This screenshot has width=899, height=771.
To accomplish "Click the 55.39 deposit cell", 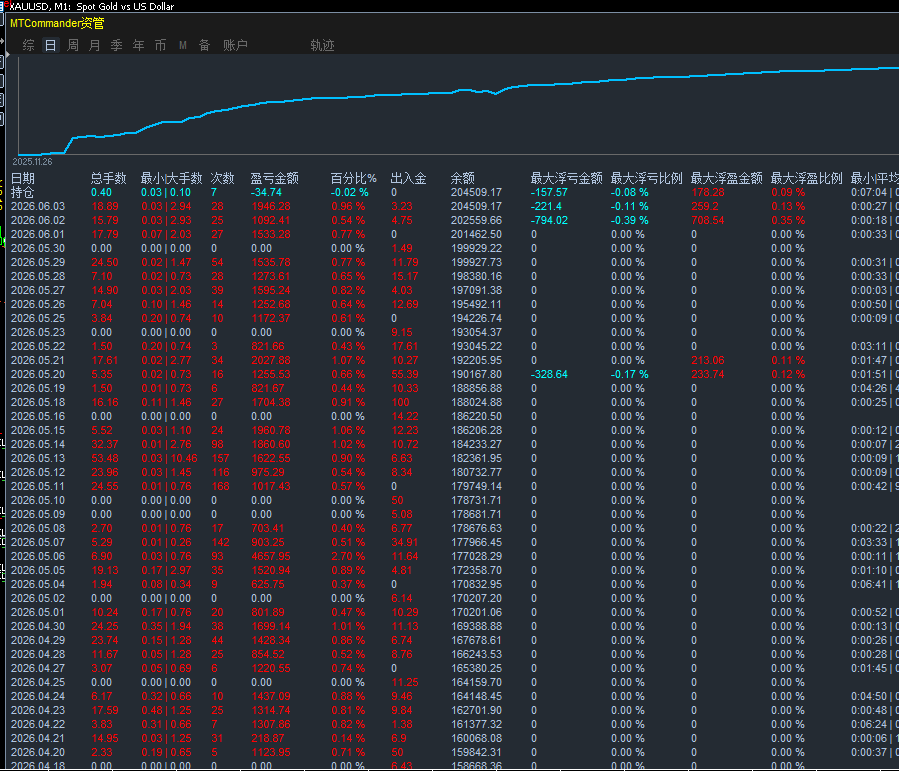I will pyautogui.click(x=405, y=374).
